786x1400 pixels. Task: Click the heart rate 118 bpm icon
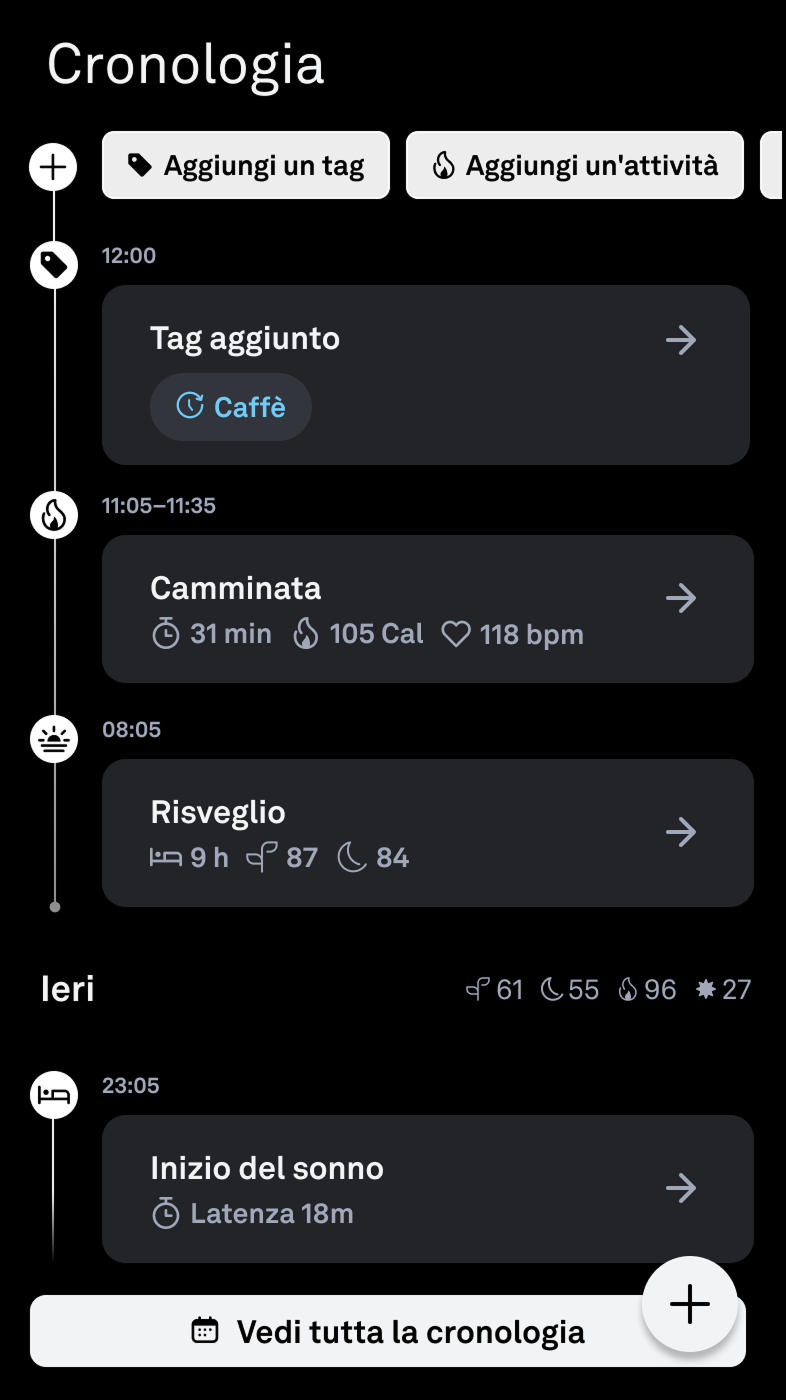coord(457,635)
